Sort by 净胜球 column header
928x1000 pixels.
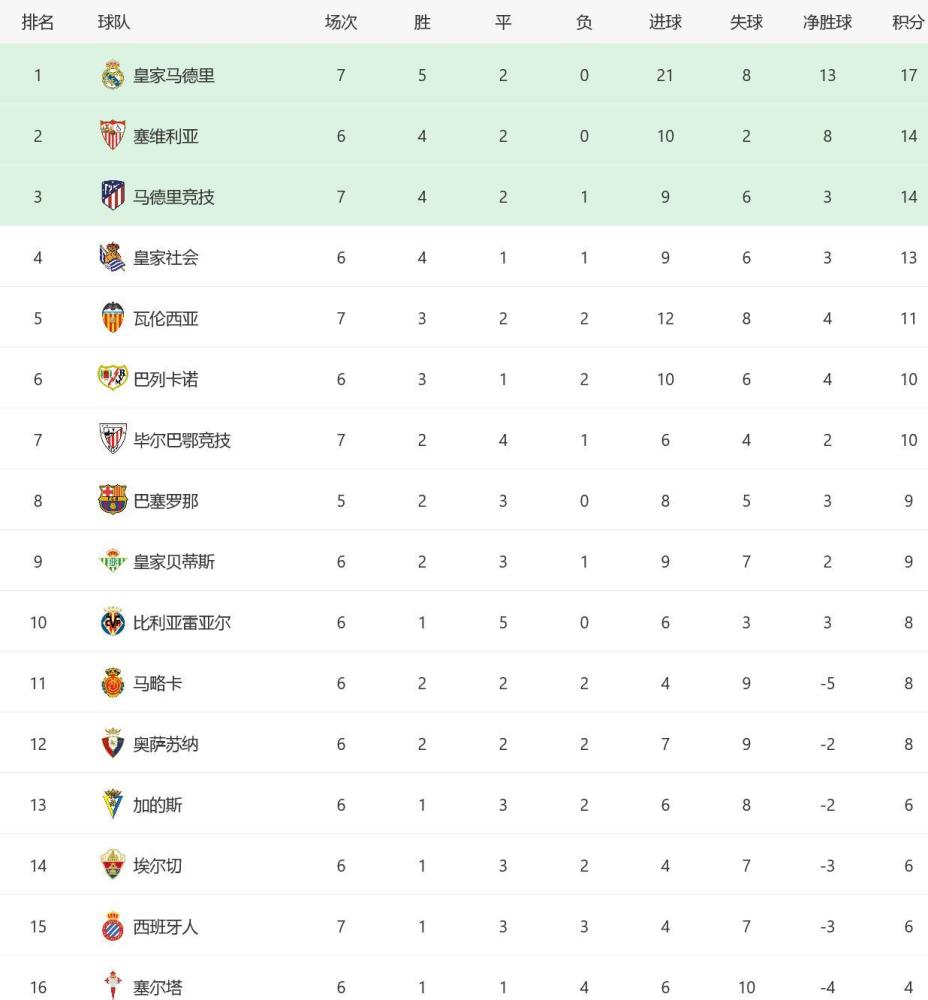coord(827,22)
